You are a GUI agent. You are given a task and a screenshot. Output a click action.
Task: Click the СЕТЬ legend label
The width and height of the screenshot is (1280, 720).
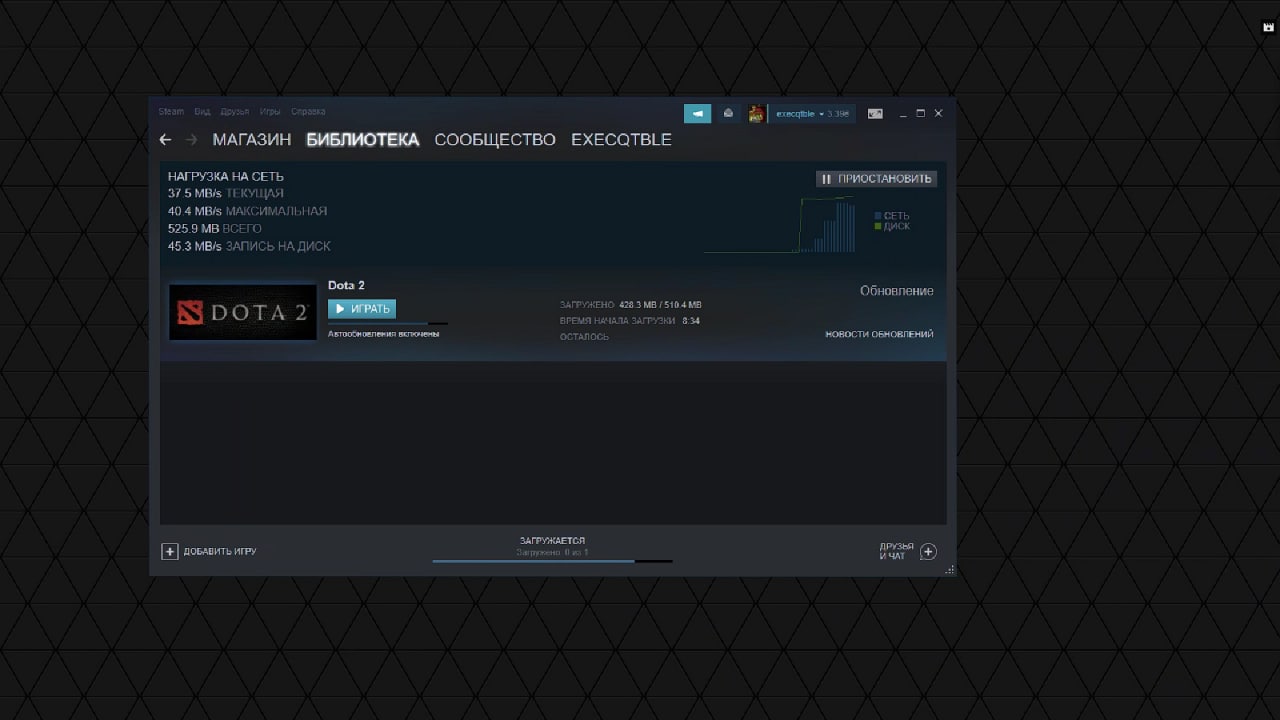896,216
